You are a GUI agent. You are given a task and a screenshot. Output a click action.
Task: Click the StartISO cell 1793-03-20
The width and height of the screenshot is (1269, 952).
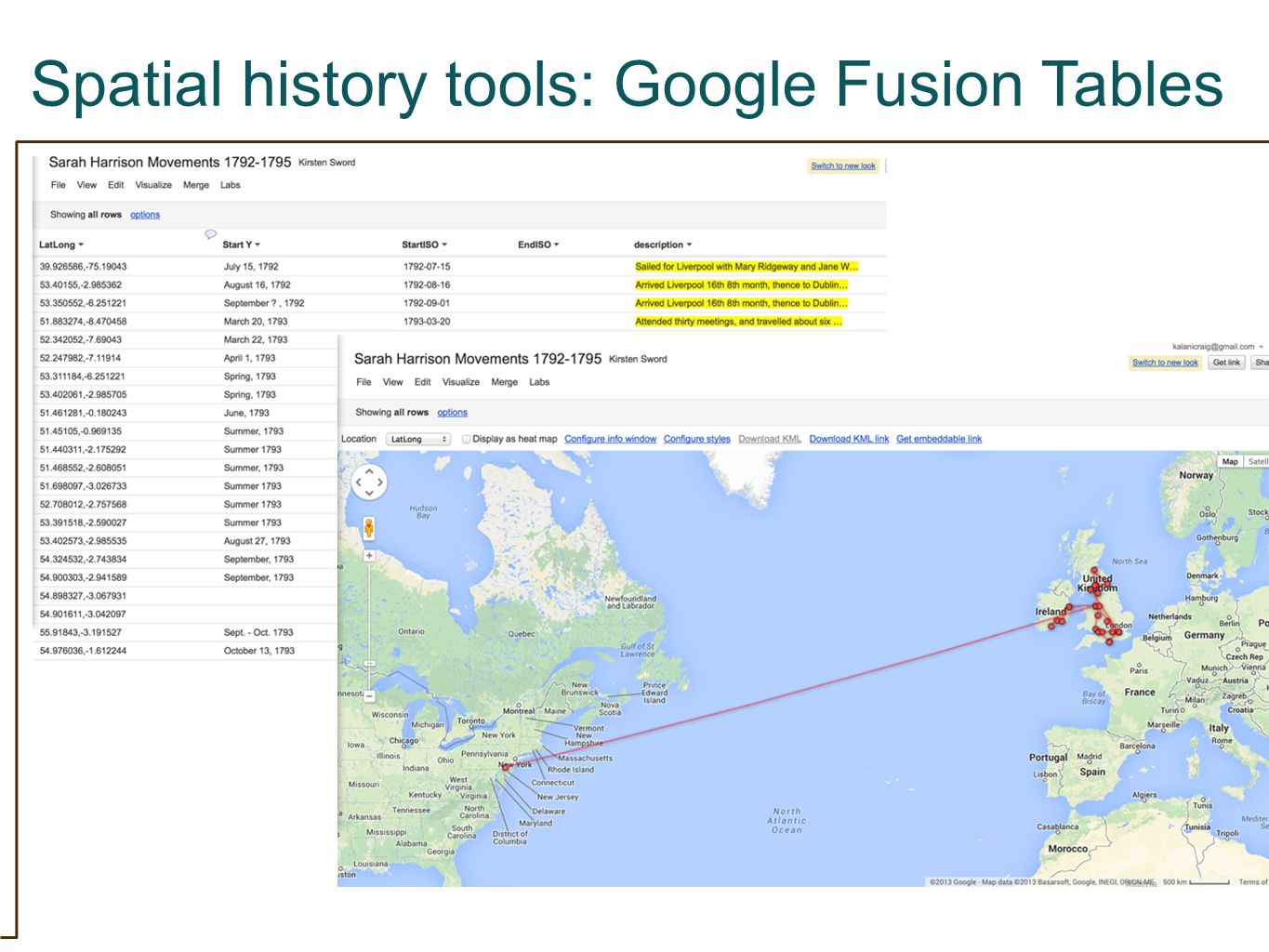pyautogui.click(x=427, y=322)
